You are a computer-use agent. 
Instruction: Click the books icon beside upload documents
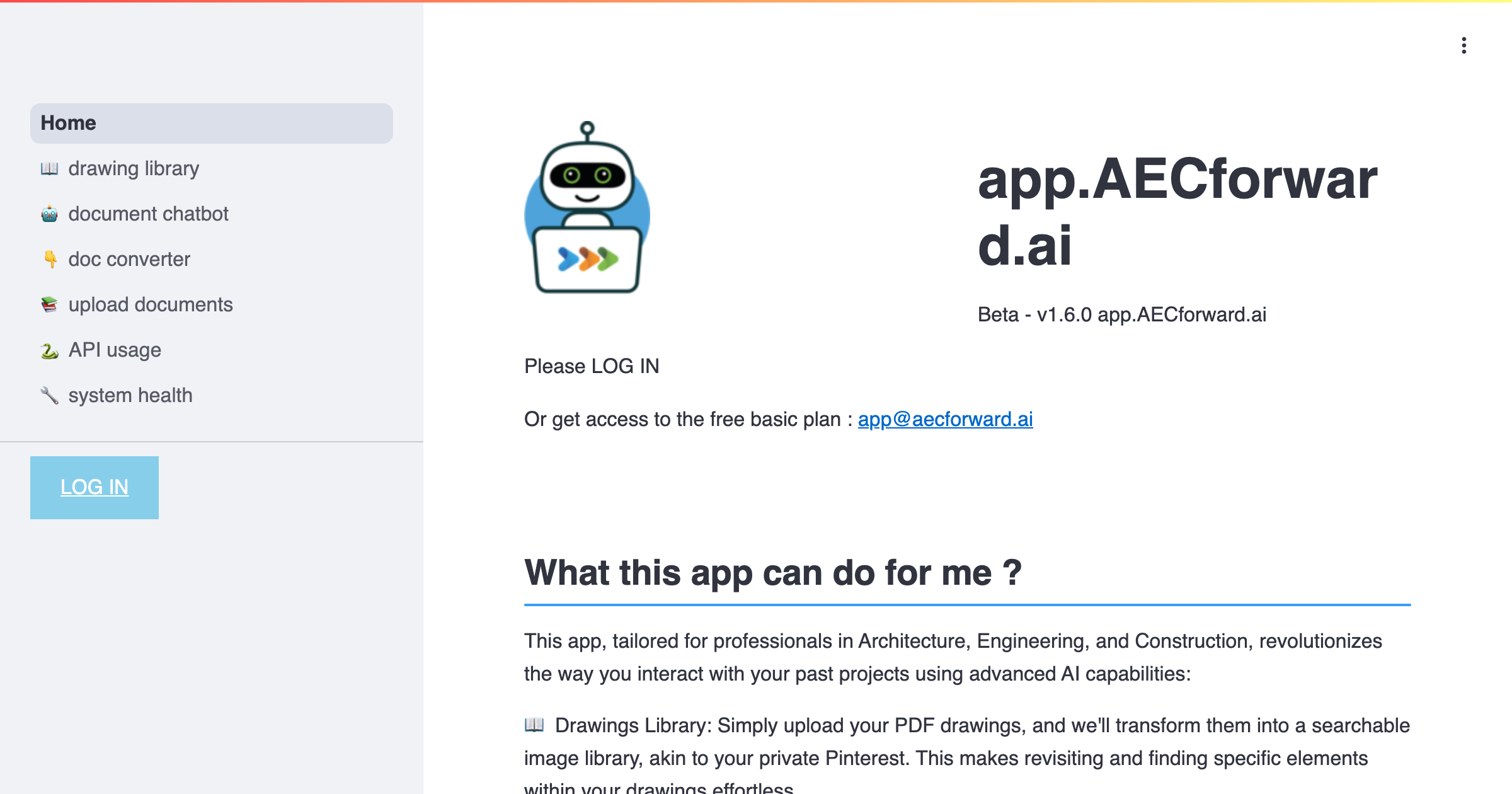tap(50, 304)
